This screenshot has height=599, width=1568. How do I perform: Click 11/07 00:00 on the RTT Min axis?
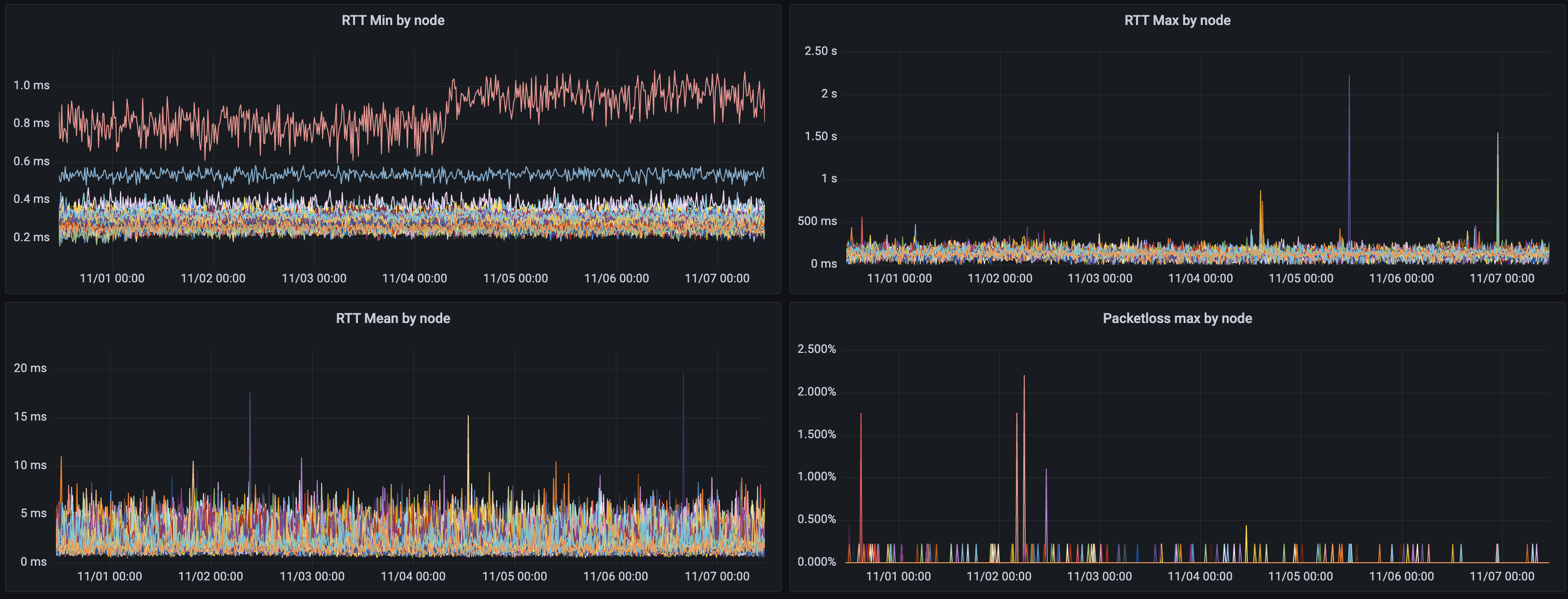(717, 278)
